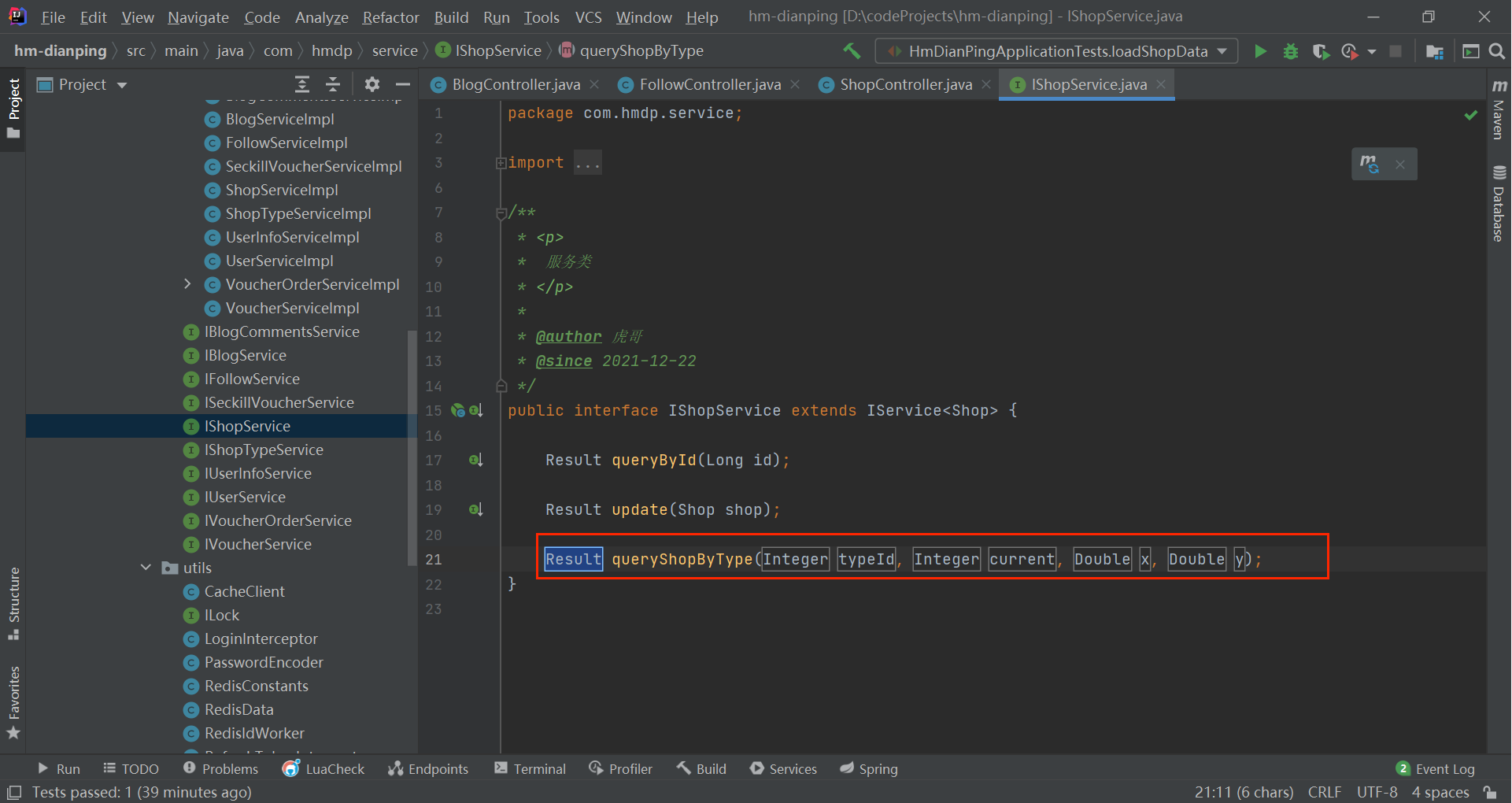
Task: Dismiss the Maven changes popup
Action: [x=1400, y=165]
